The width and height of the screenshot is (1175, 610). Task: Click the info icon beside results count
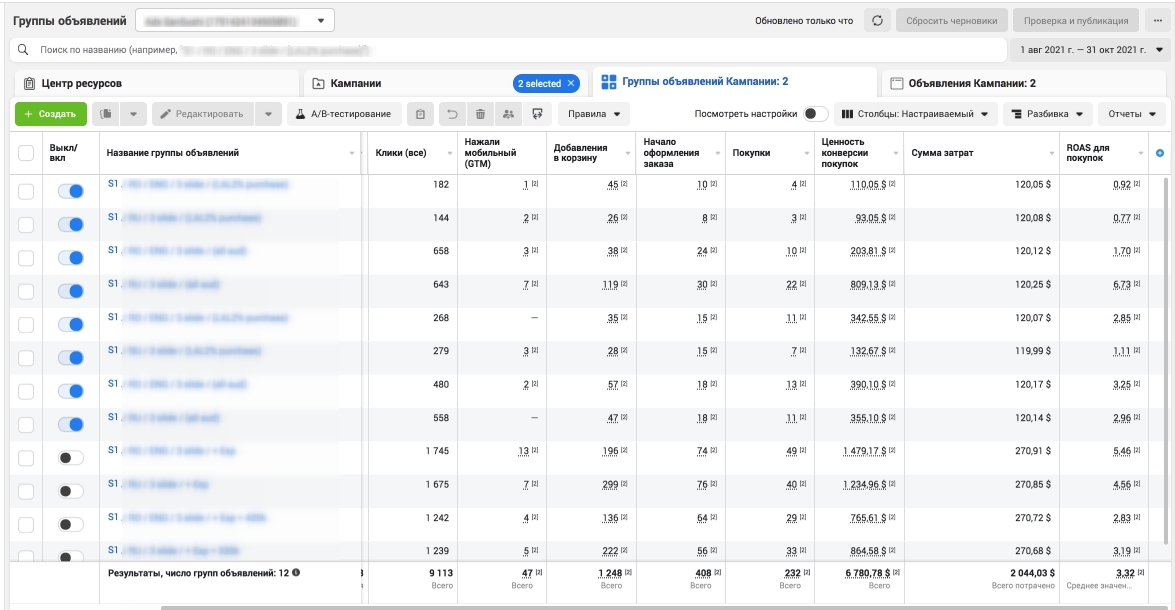(x=296, y=573)
